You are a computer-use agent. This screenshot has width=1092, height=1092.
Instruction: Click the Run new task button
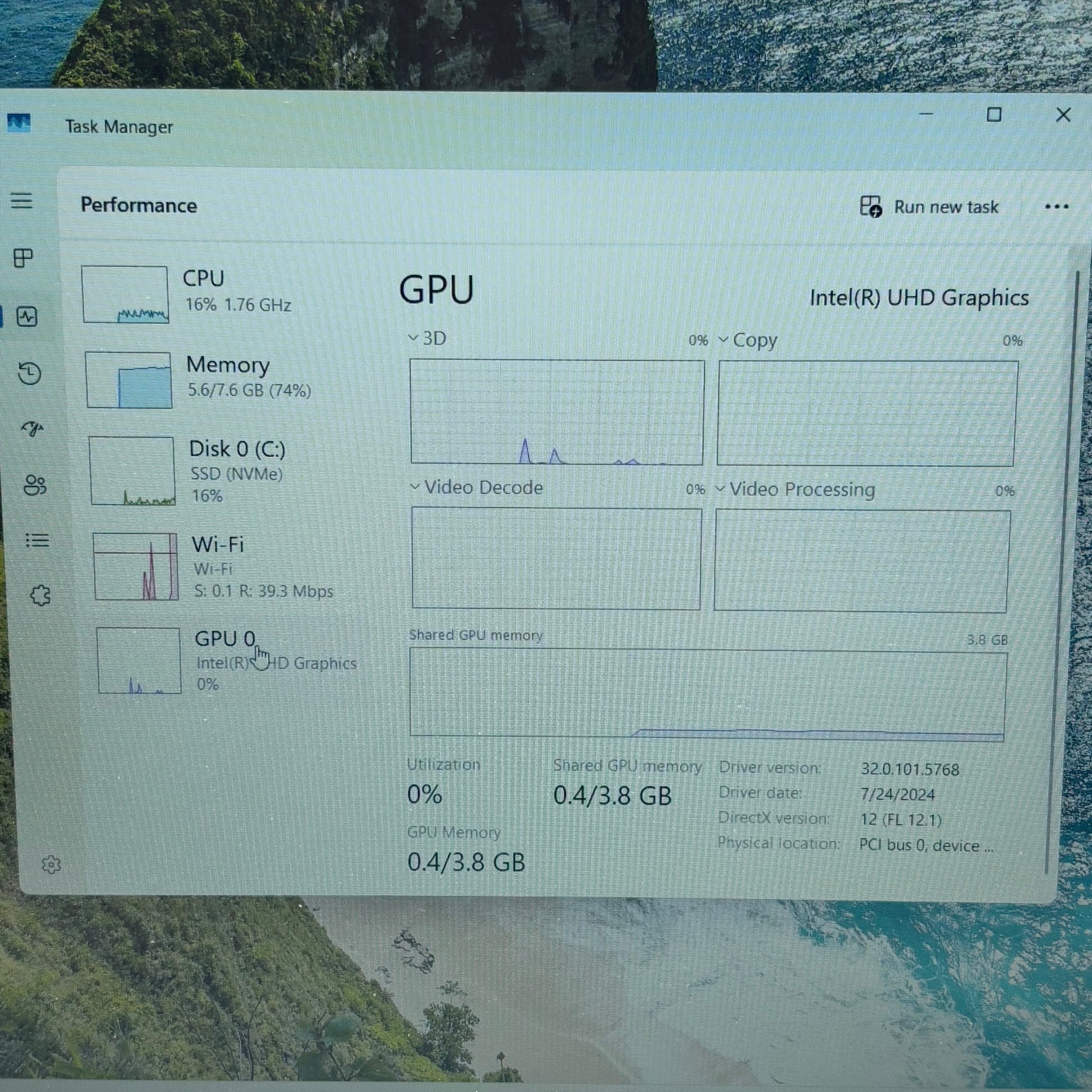pyautogui.click(x=929, y=207)
